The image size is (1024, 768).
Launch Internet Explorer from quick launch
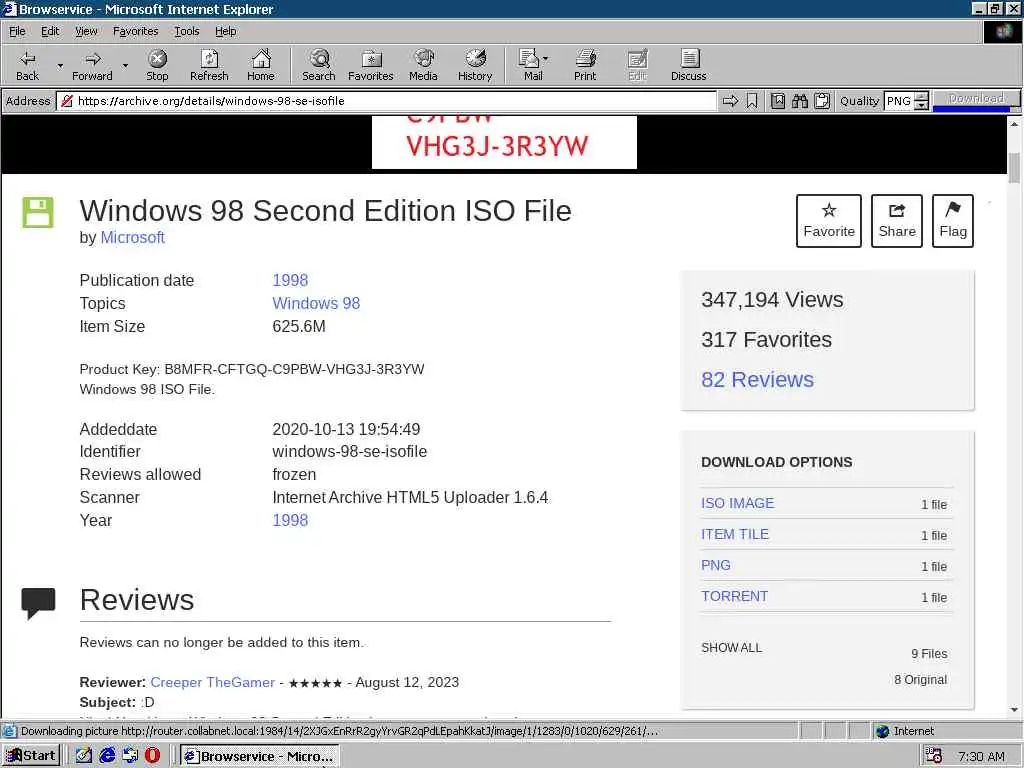[x=107, y=755]
